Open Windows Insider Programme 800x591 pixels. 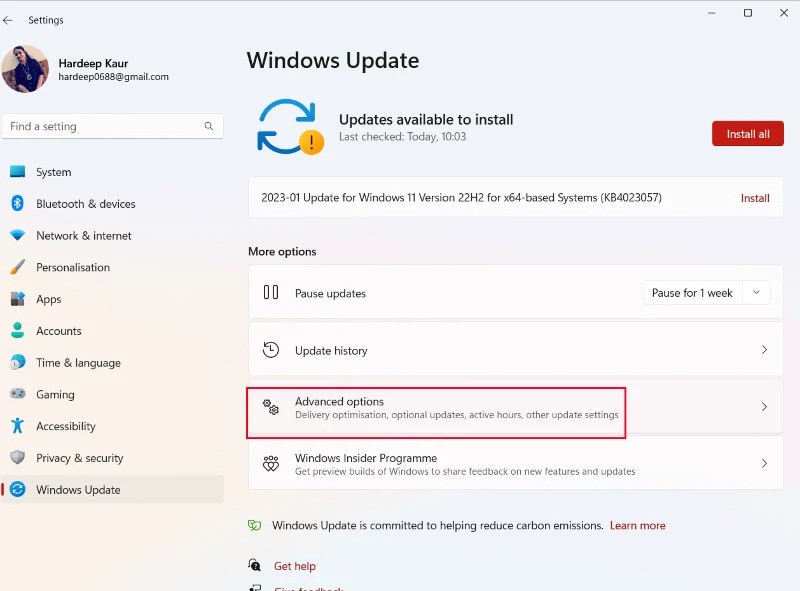tap(515, 463)
